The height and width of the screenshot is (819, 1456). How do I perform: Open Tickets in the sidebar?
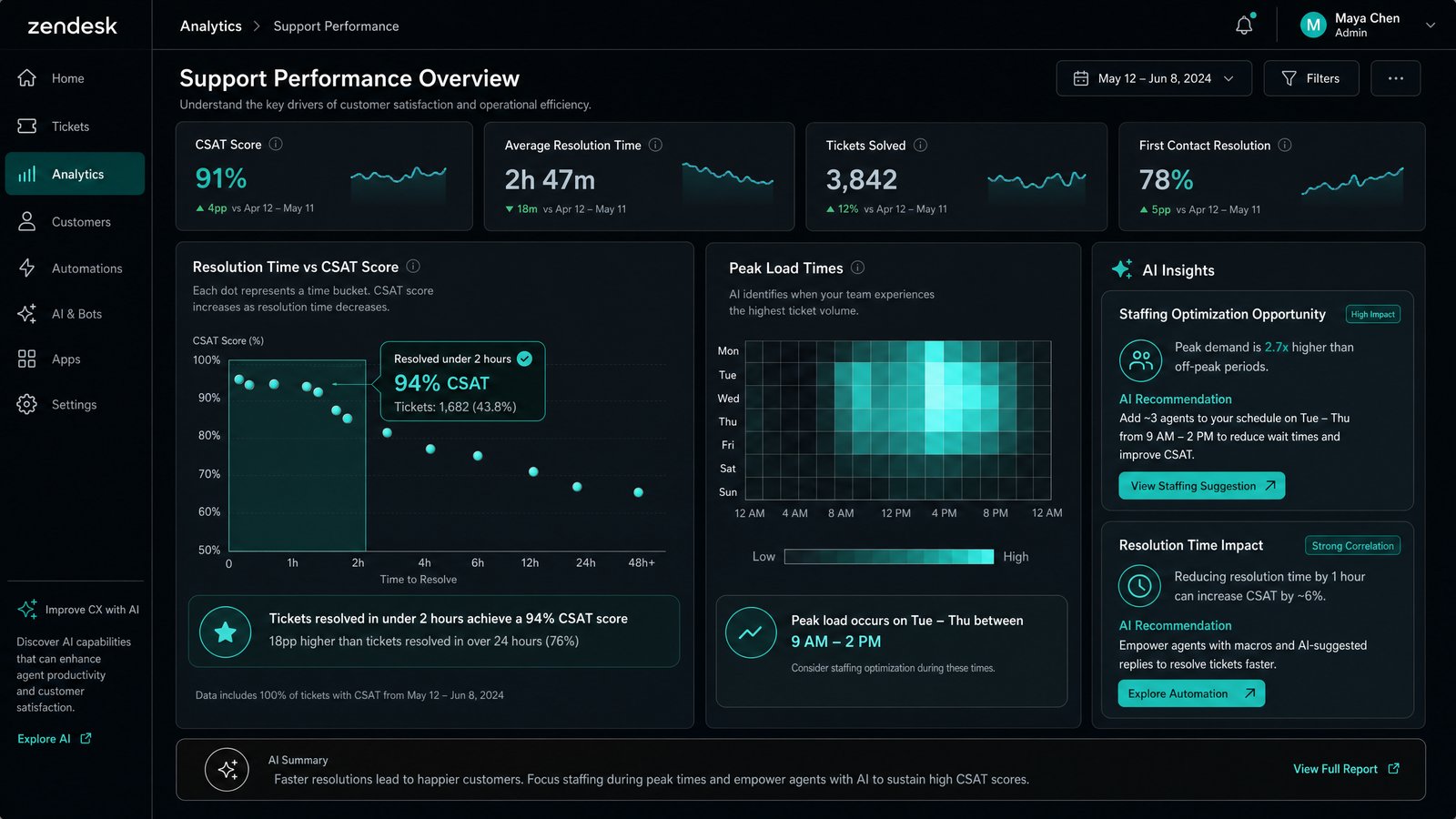coord(75,126)
